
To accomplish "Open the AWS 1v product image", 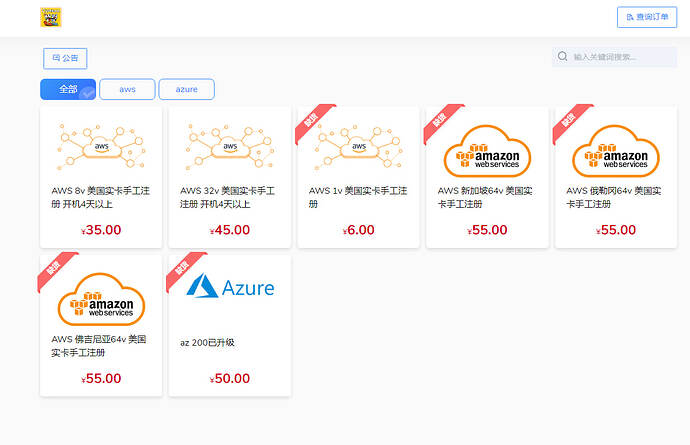I will pos(359,147).
